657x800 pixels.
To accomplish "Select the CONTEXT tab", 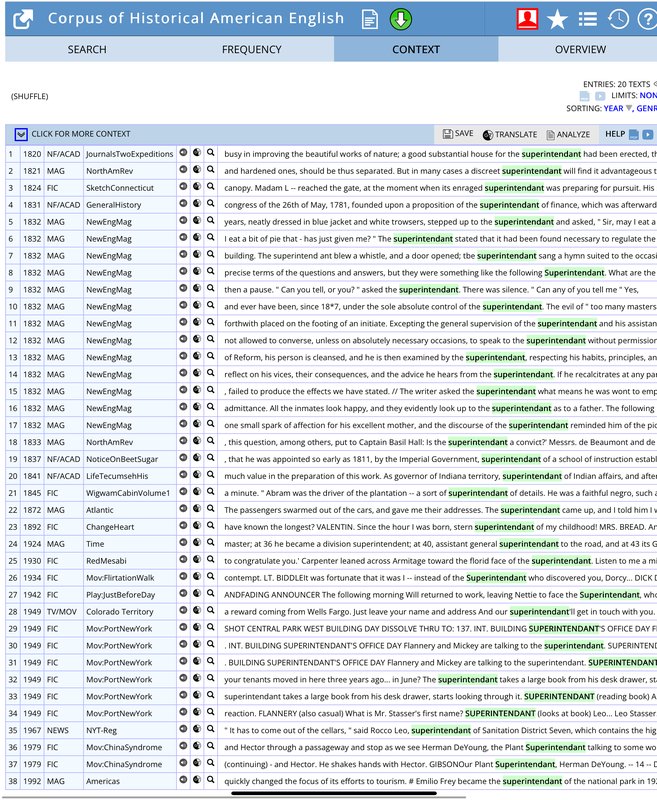I will point(416,49).
